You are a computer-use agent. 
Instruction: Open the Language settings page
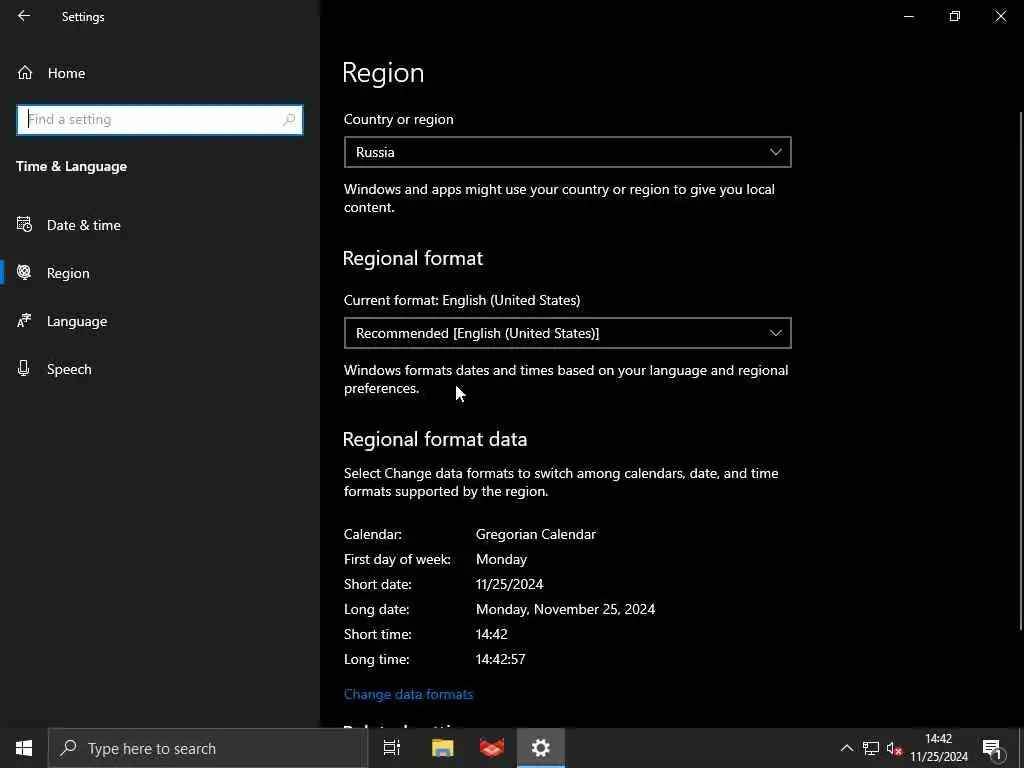click(x=77, y=321)
